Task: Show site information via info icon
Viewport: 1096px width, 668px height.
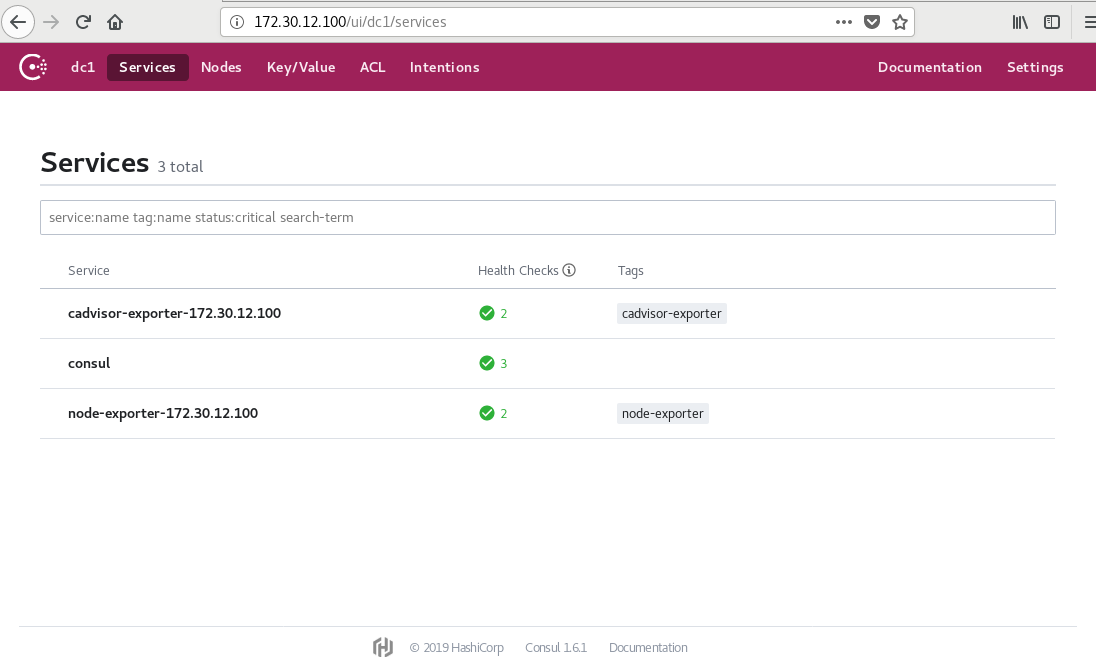Action: coord(237,22)
